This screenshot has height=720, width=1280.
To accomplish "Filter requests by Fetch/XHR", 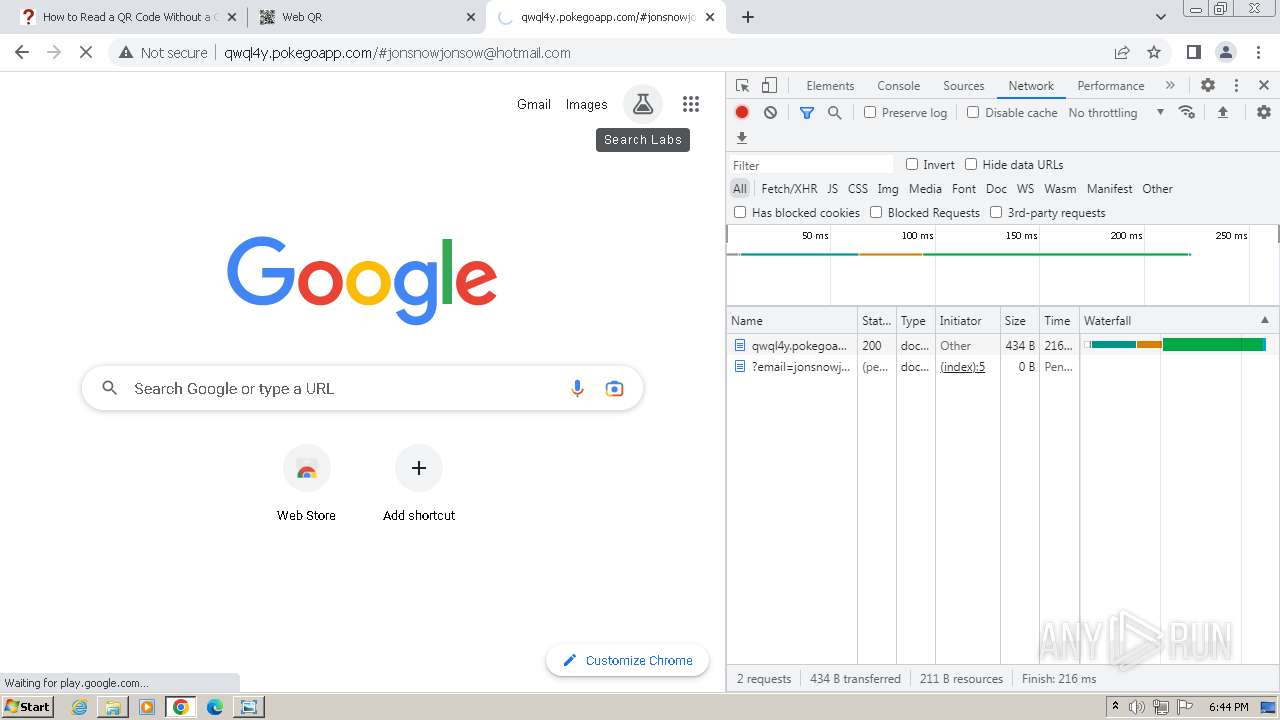I will click(789, 188).
